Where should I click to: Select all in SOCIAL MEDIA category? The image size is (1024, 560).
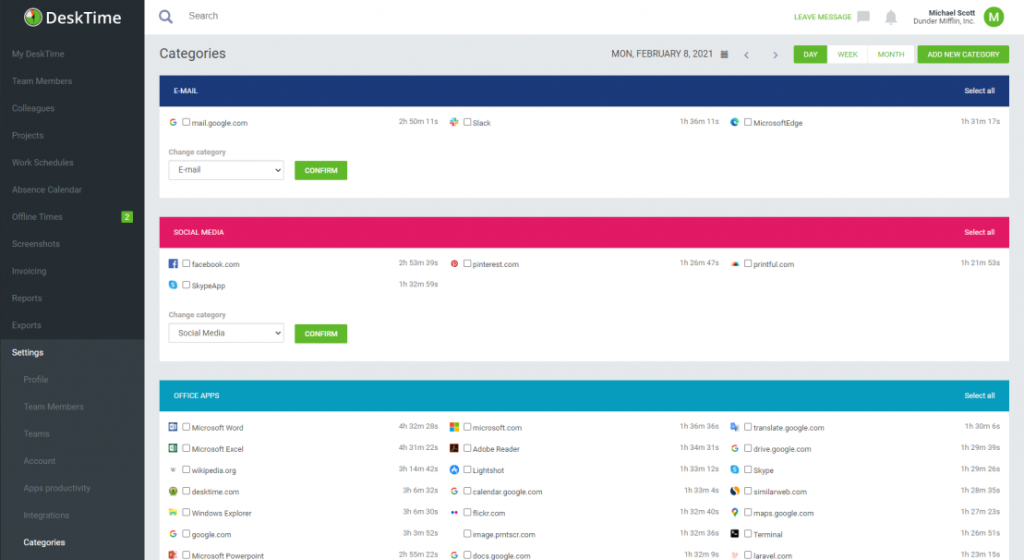coord(979,232)
